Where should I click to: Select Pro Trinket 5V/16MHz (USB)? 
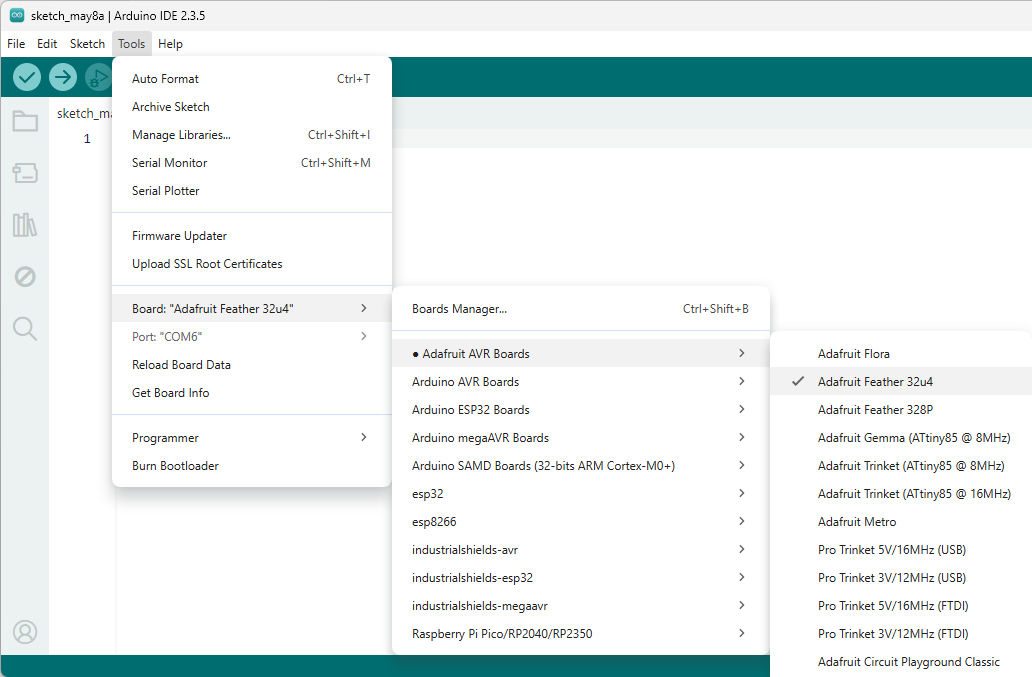pyautogui.click(x=901, y=550)
